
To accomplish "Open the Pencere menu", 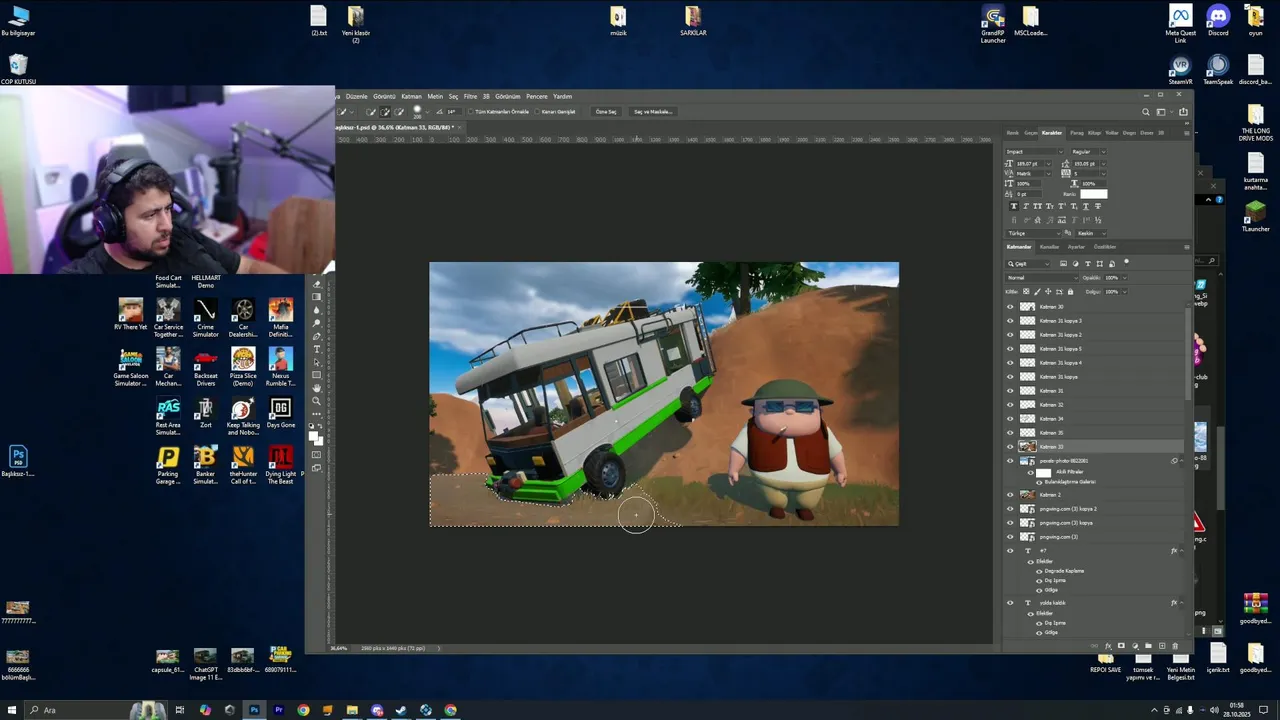I will 537,96.
